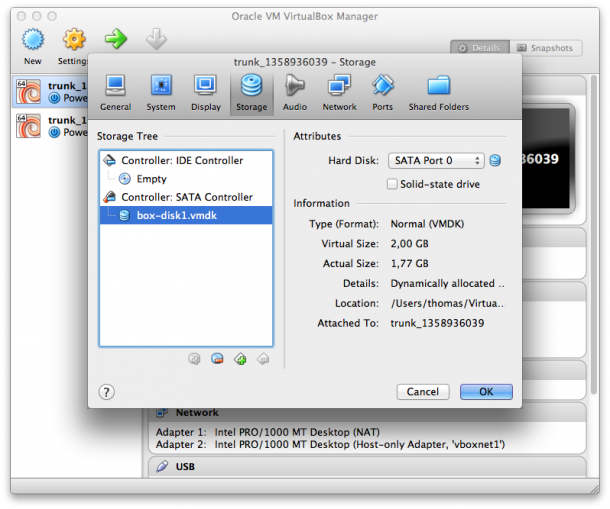
Task: Click the Network section icon in details
Action: pos(162,413)
